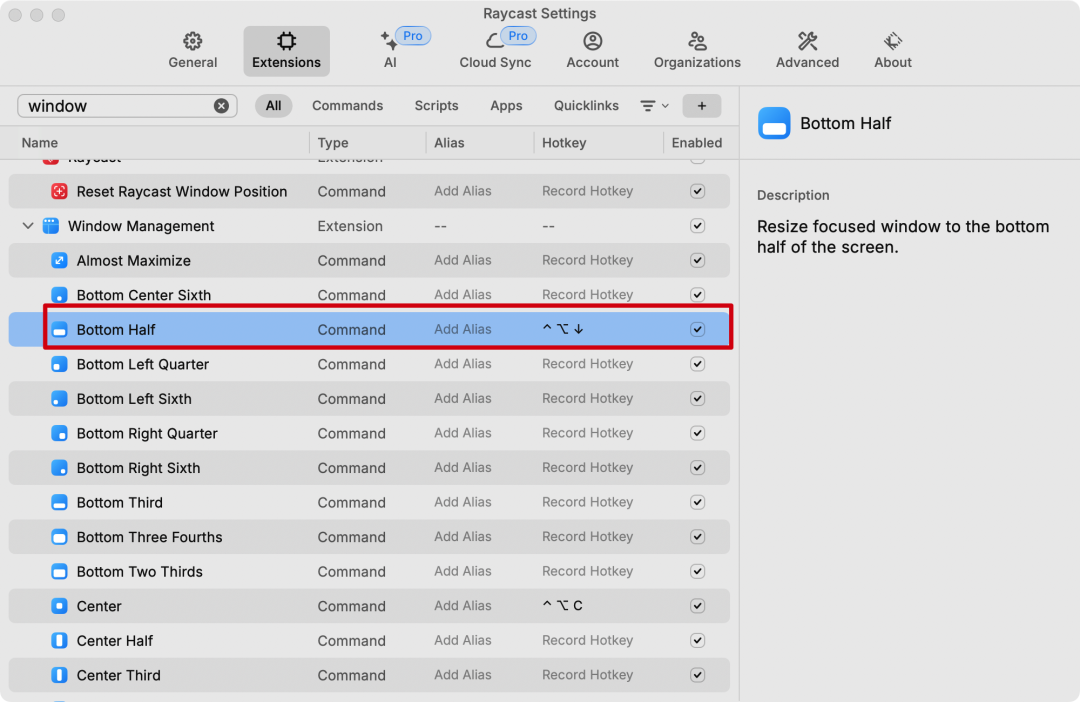Click the Bottom Right Sixth icon
Viewport: 1080px width, 702px height.
coord(59,468)
